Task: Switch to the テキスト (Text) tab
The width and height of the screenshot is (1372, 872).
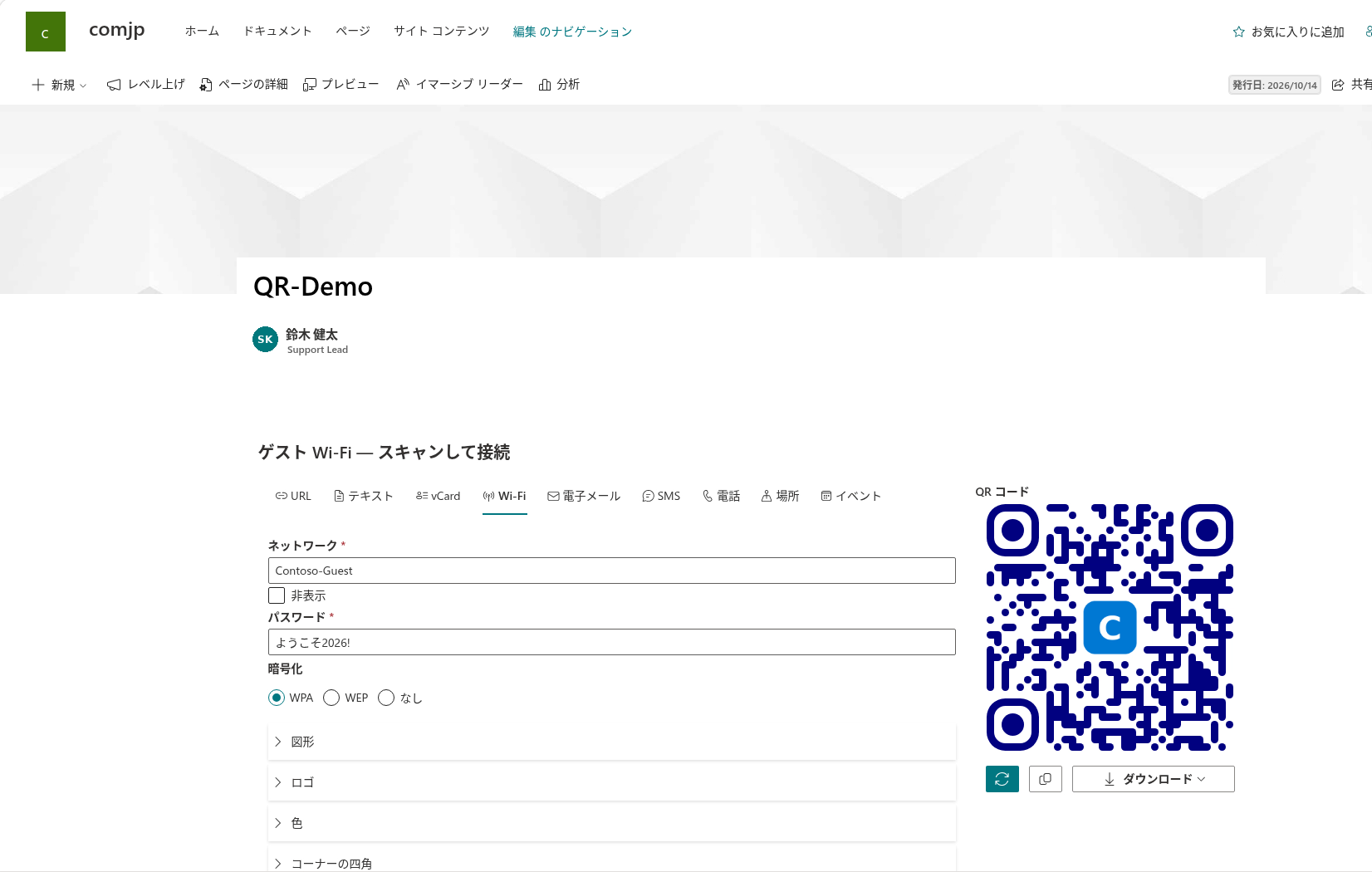Action: click(363, 496)
